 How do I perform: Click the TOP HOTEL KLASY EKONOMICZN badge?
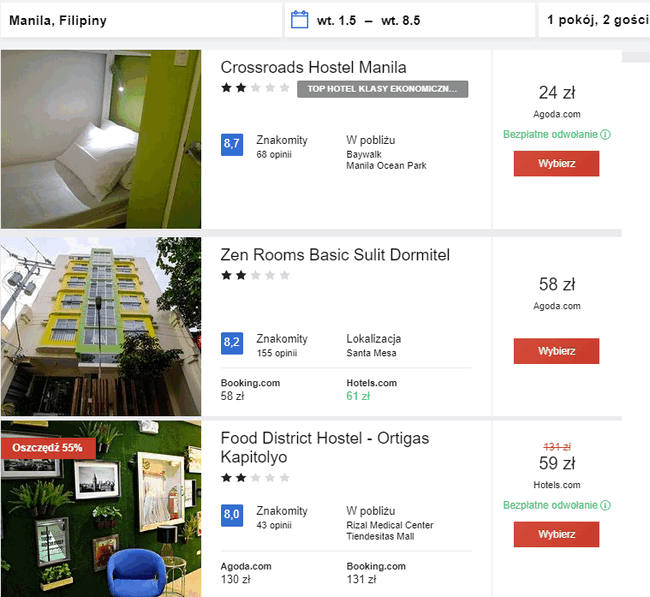[382, 89]
